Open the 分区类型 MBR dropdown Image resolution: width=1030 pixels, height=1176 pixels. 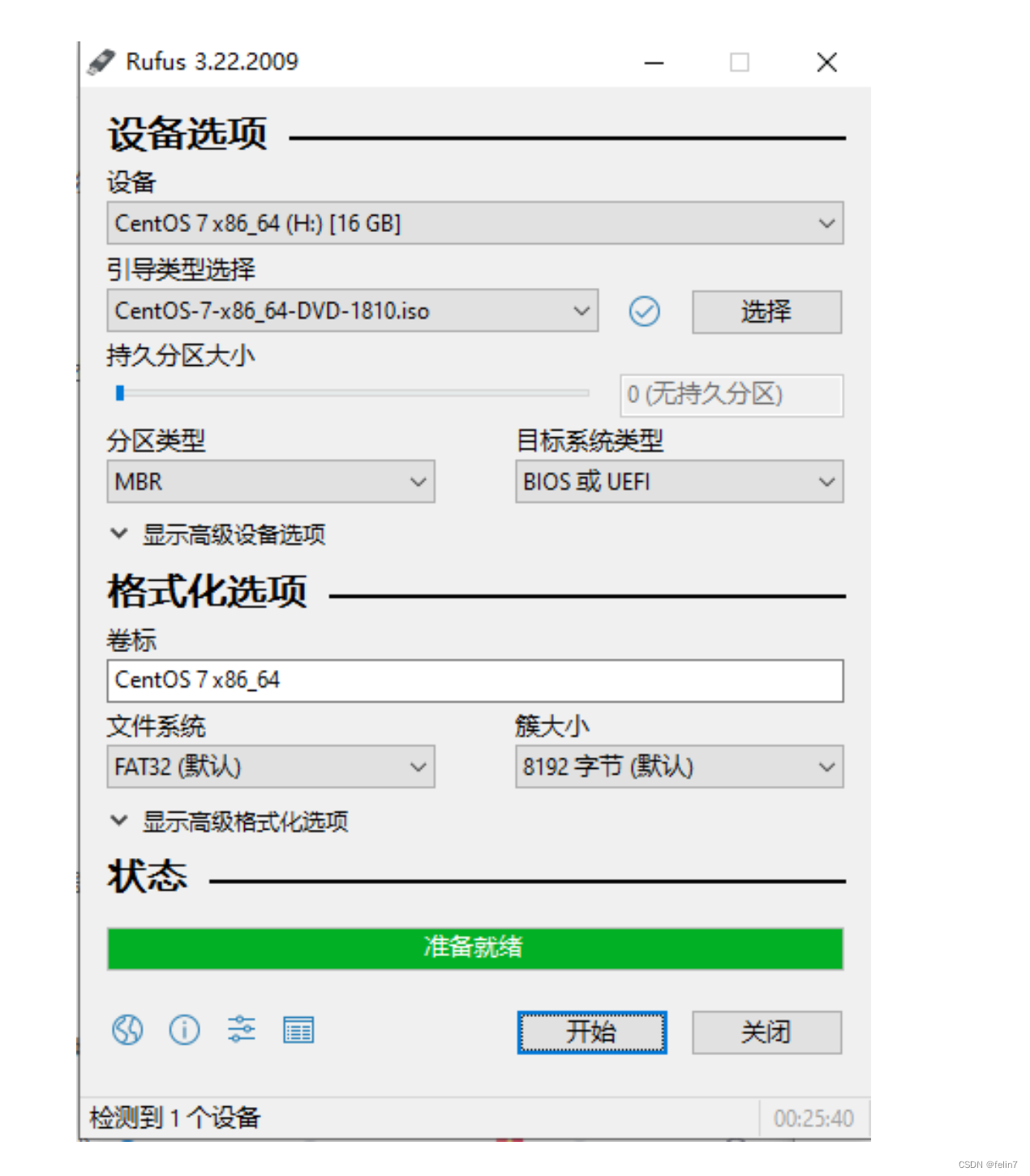coord(271,482)
